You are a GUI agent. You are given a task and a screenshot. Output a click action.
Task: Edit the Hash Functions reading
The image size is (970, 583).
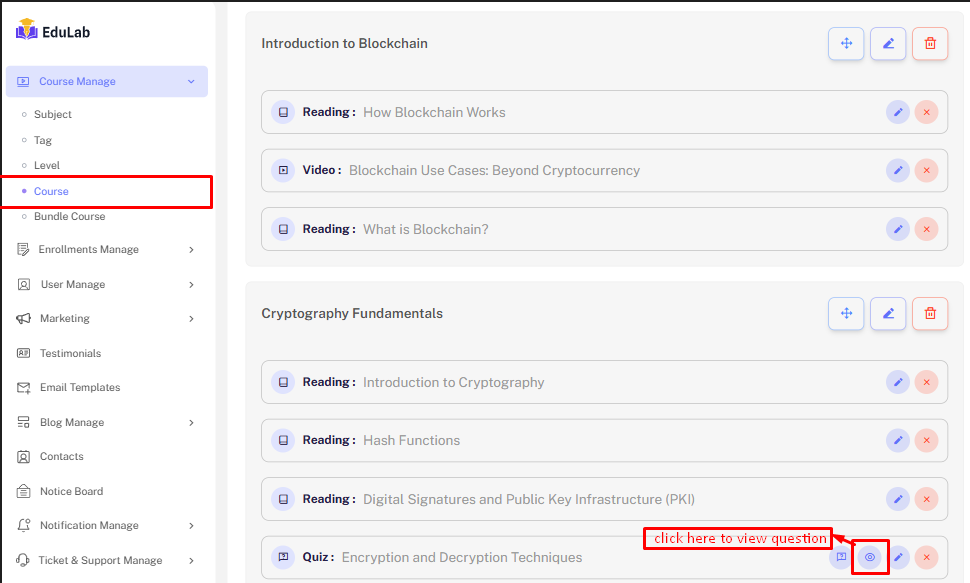click(898, 441)
